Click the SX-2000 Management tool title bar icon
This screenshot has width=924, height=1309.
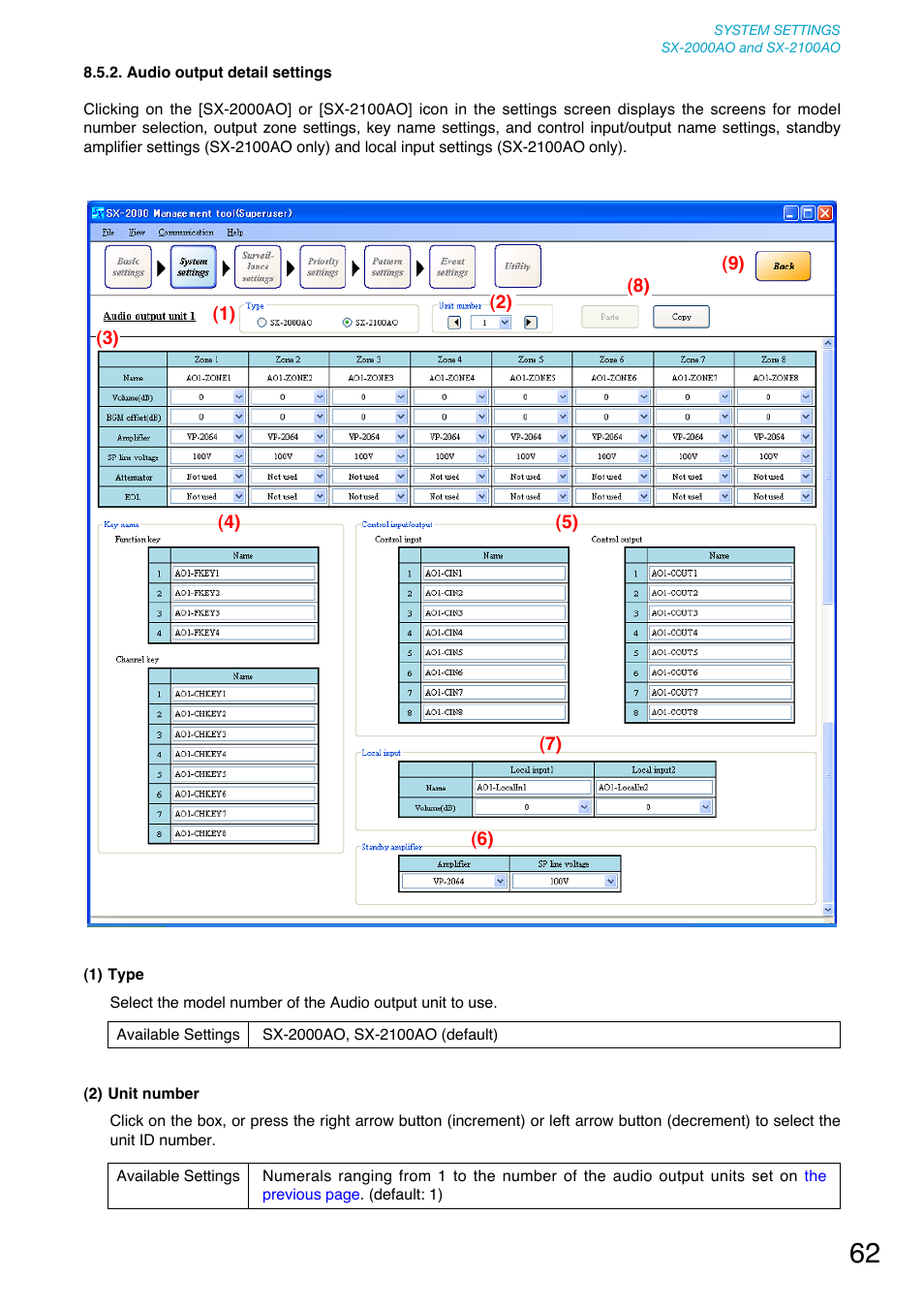click(x=98, y=213)
